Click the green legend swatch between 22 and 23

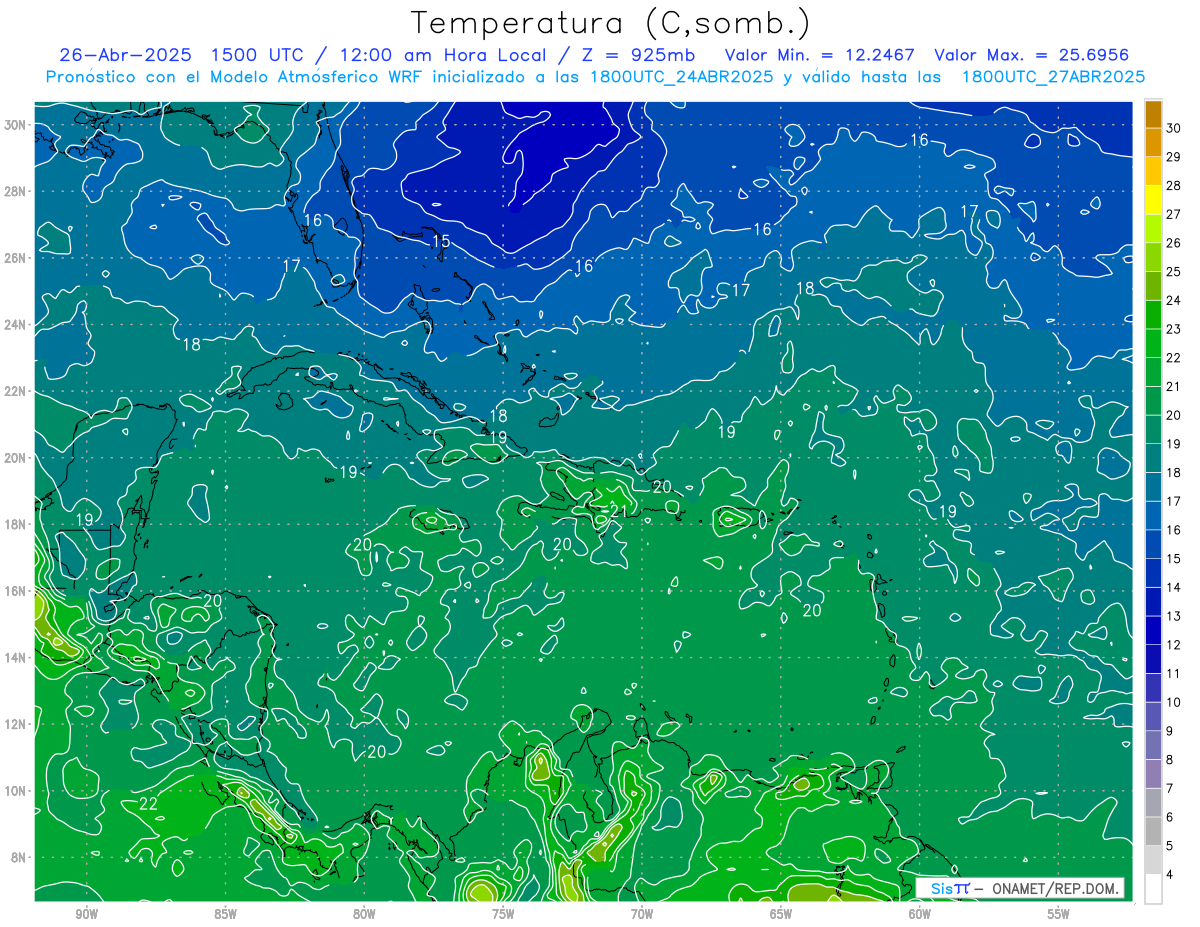tap(1153, 343)
